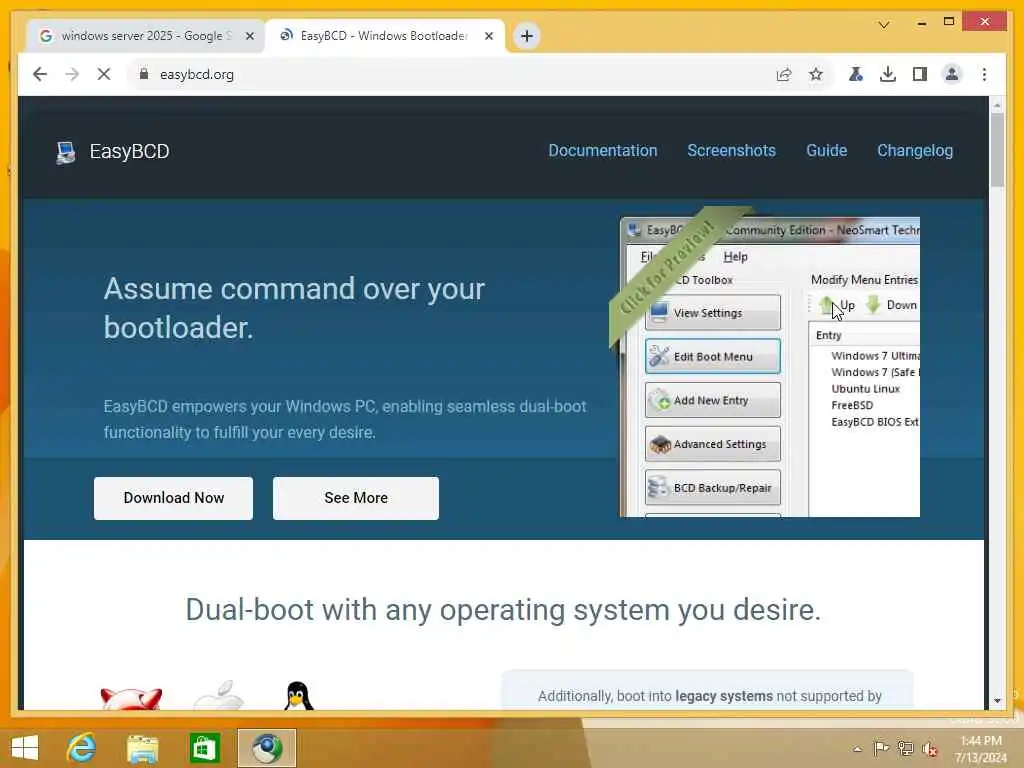1024x768 pixels.
Task: Click the EasyBCD site title text
Action: [129, 152]
